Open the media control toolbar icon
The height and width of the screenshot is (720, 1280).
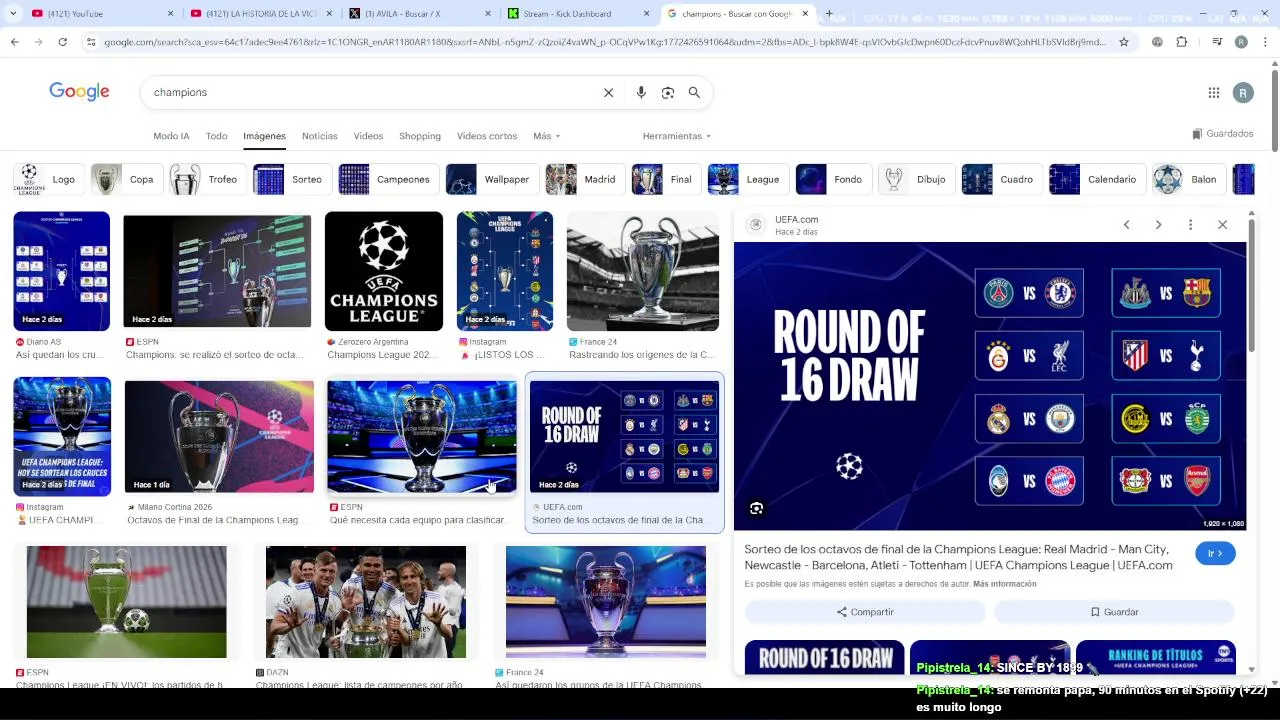pos(1216,42)
